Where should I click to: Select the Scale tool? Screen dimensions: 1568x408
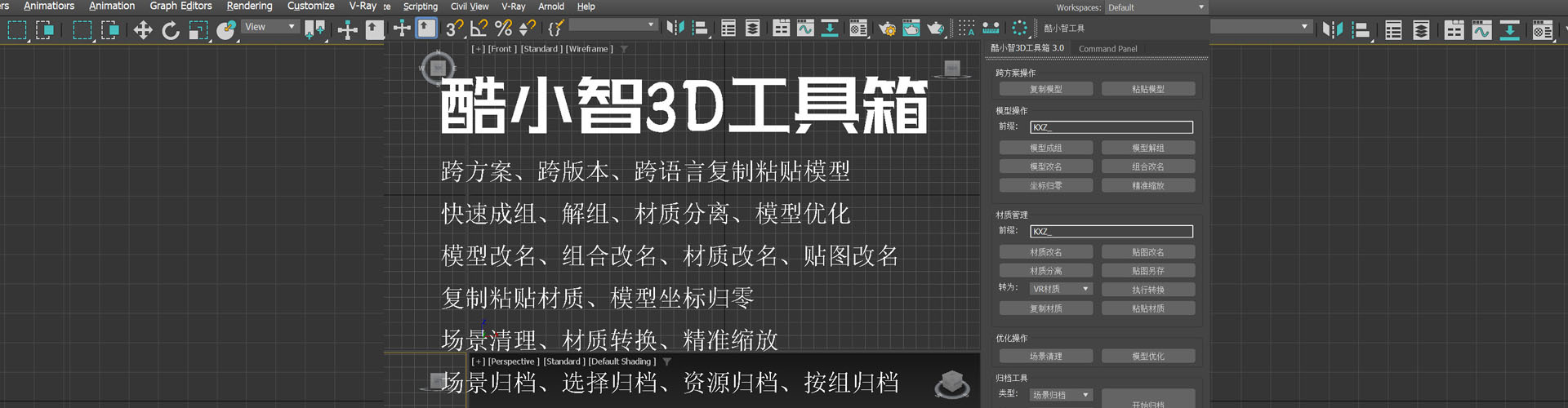[x=198, y=30]
